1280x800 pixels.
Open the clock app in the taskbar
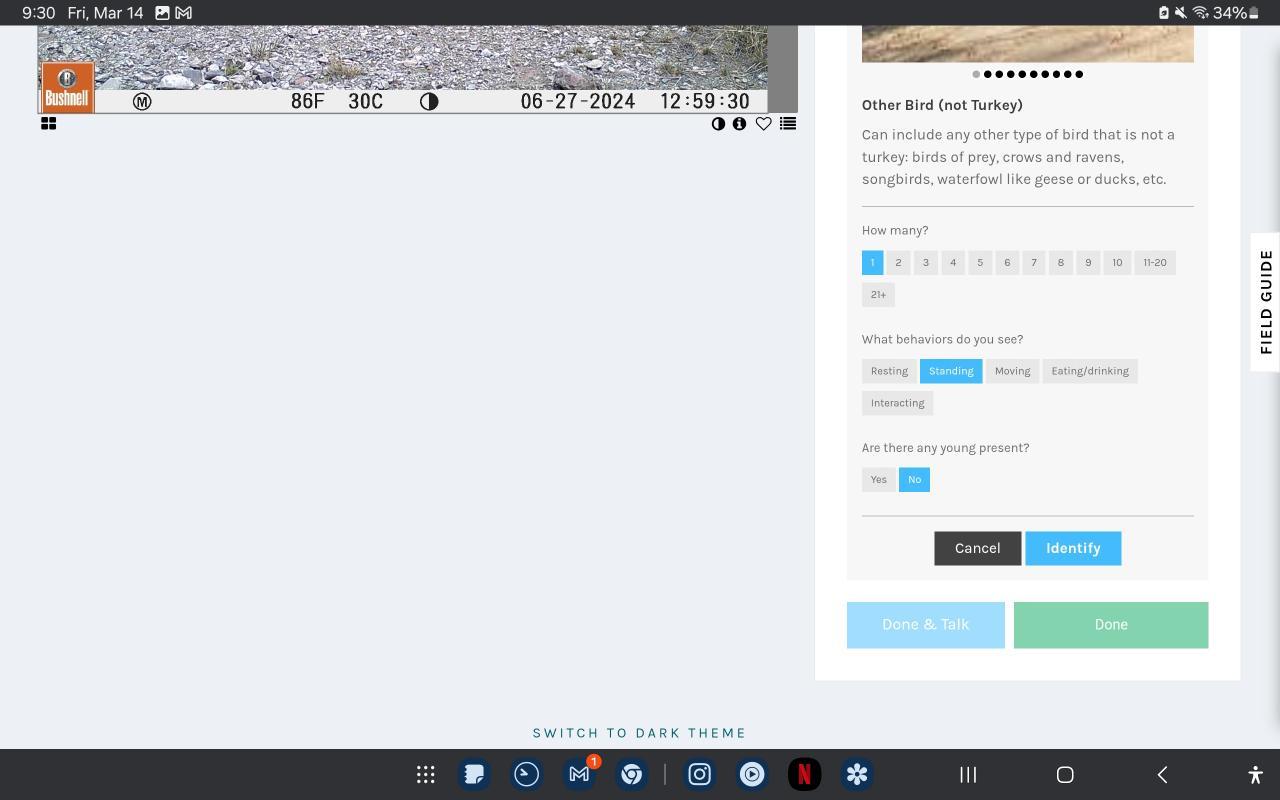(526, 775)
